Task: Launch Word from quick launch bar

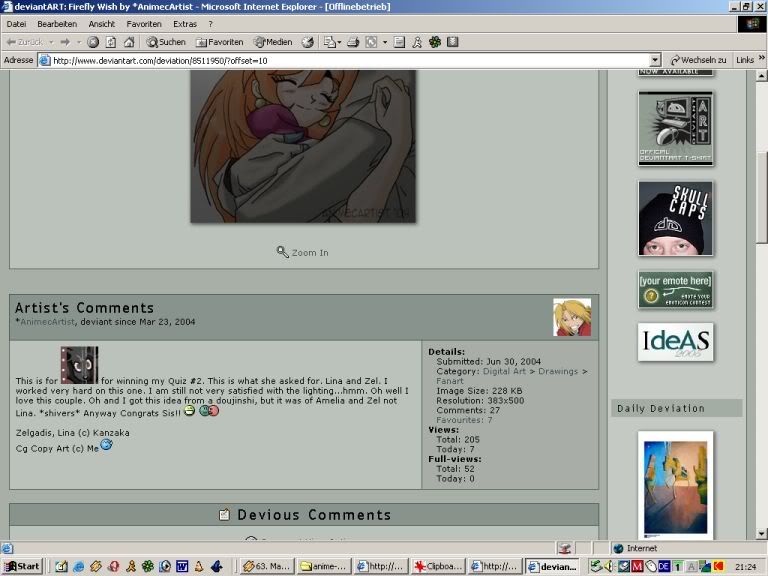Action: click(182, 567)
